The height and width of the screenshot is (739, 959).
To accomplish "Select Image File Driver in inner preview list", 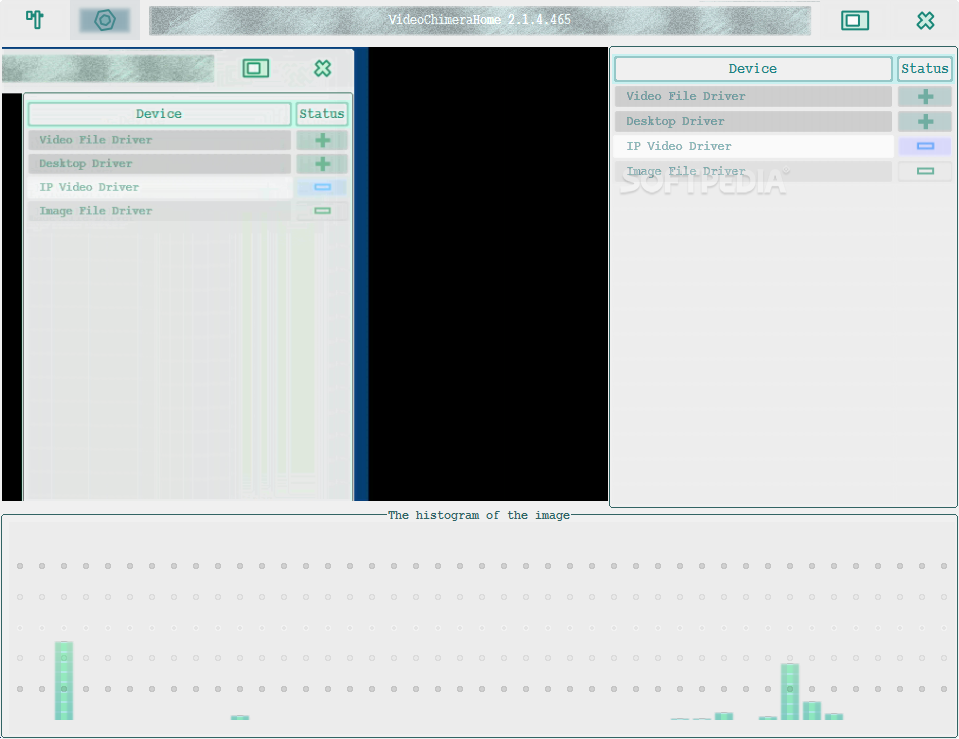I will point(160,211).
